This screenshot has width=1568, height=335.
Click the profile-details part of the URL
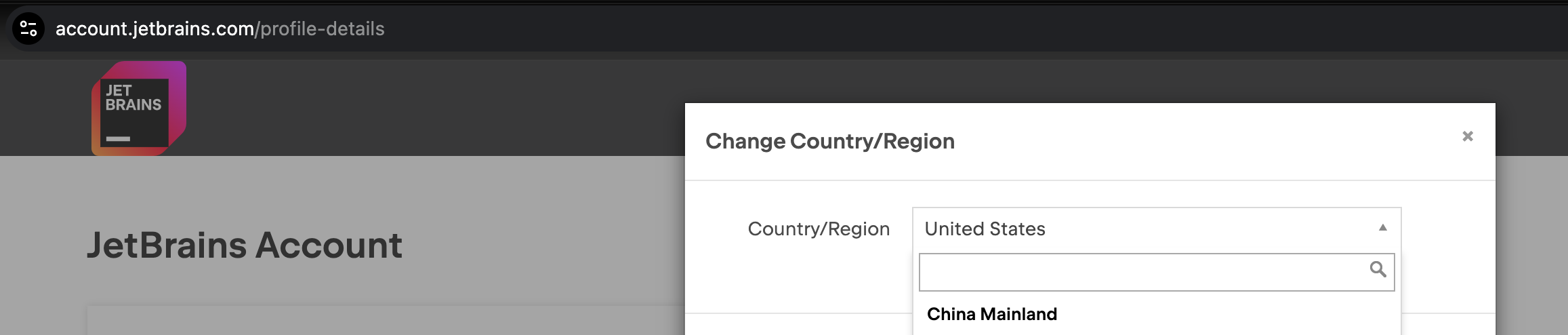pos(323,28)
